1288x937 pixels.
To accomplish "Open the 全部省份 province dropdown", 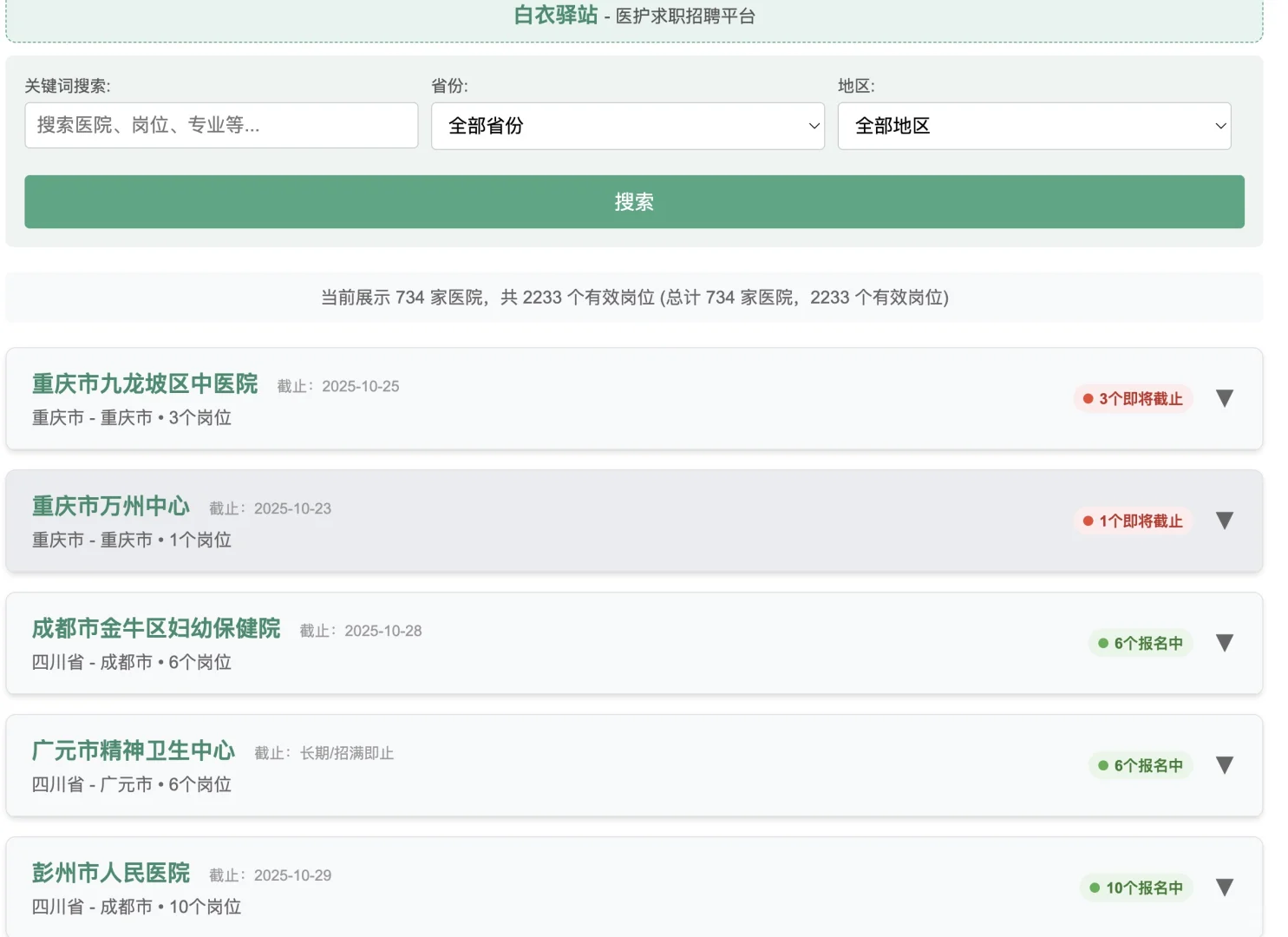I will [627, 126].
